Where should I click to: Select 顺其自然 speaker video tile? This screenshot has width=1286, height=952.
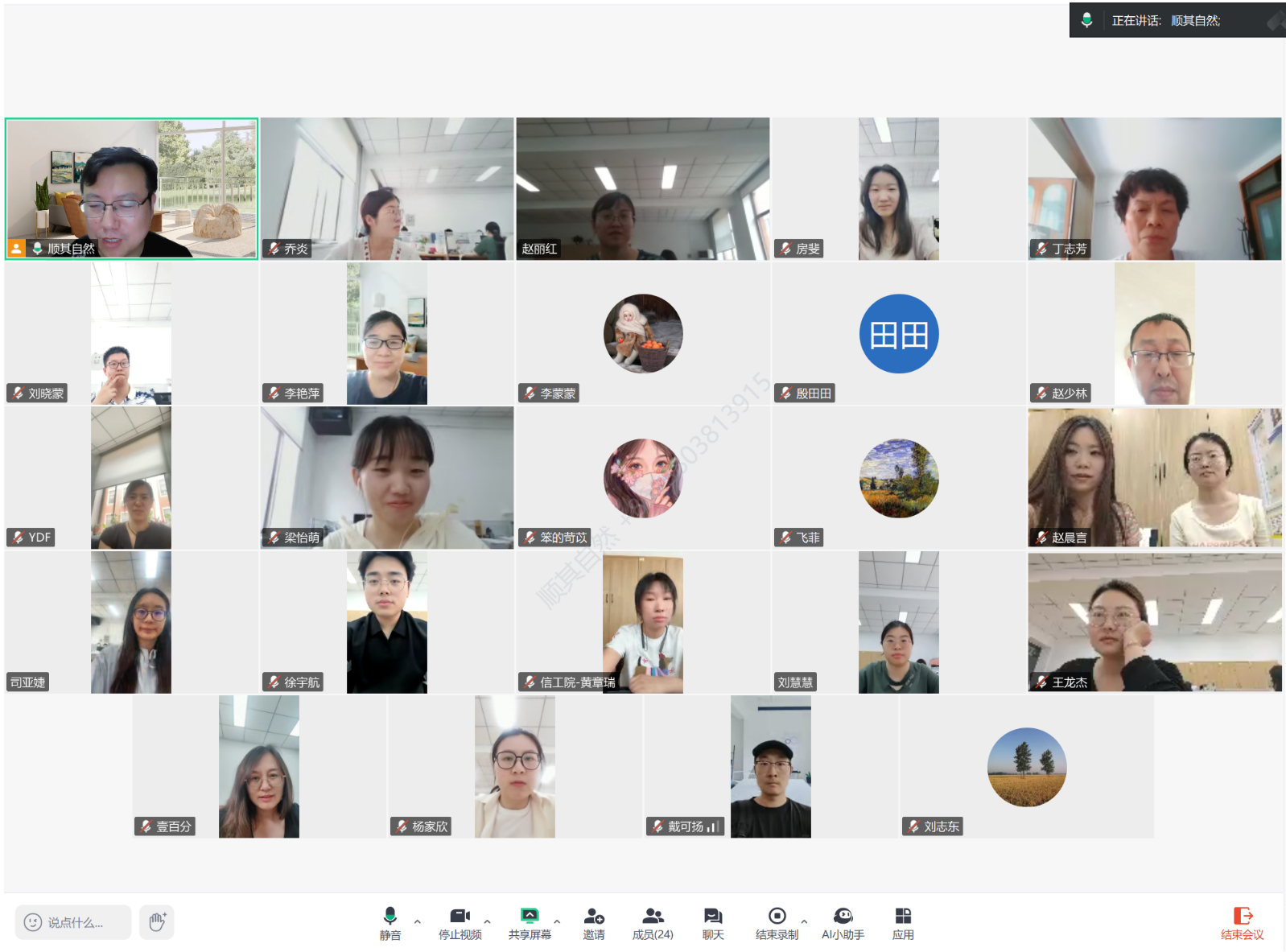point(131,188)
